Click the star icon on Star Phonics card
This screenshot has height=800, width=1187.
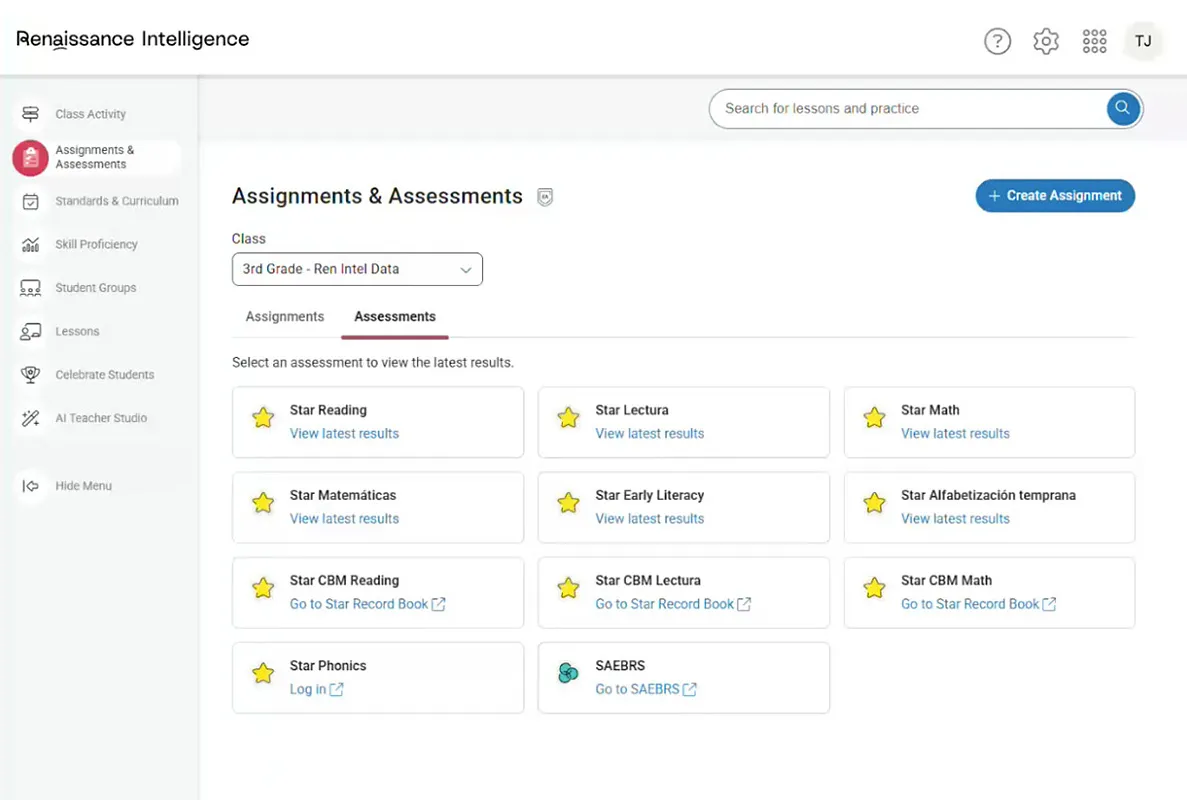263,673
